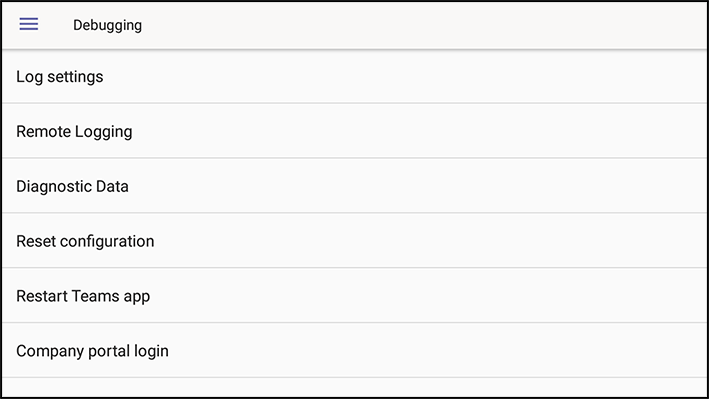Show the side menu via three-line icon
This screenshot has width=709, height=399.
pyautogui.click(x=28, y=24)
